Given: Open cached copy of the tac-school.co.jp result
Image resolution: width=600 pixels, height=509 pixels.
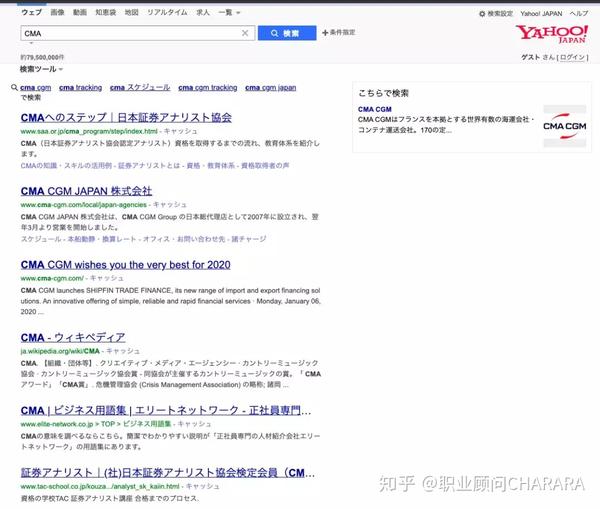Looking at the screenshot, I should point(202,486).
